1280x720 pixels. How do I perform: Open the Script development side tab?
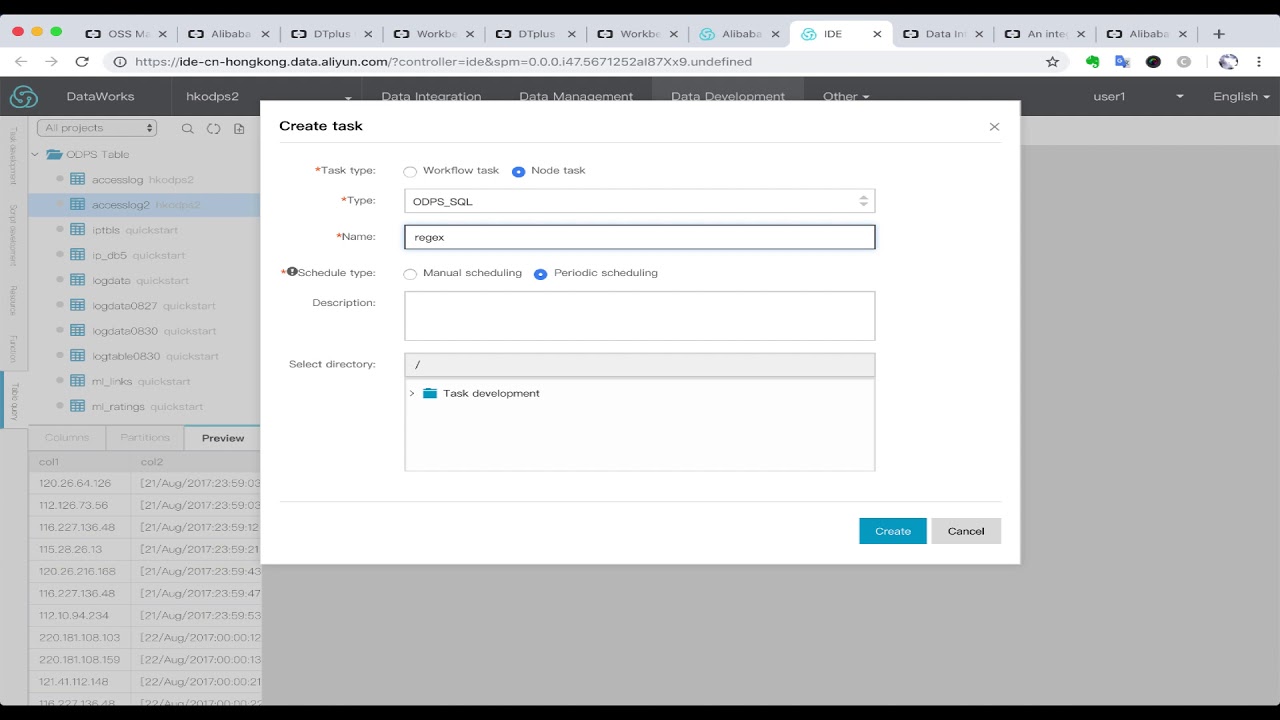pyautogui.click(x=14, y=236)
